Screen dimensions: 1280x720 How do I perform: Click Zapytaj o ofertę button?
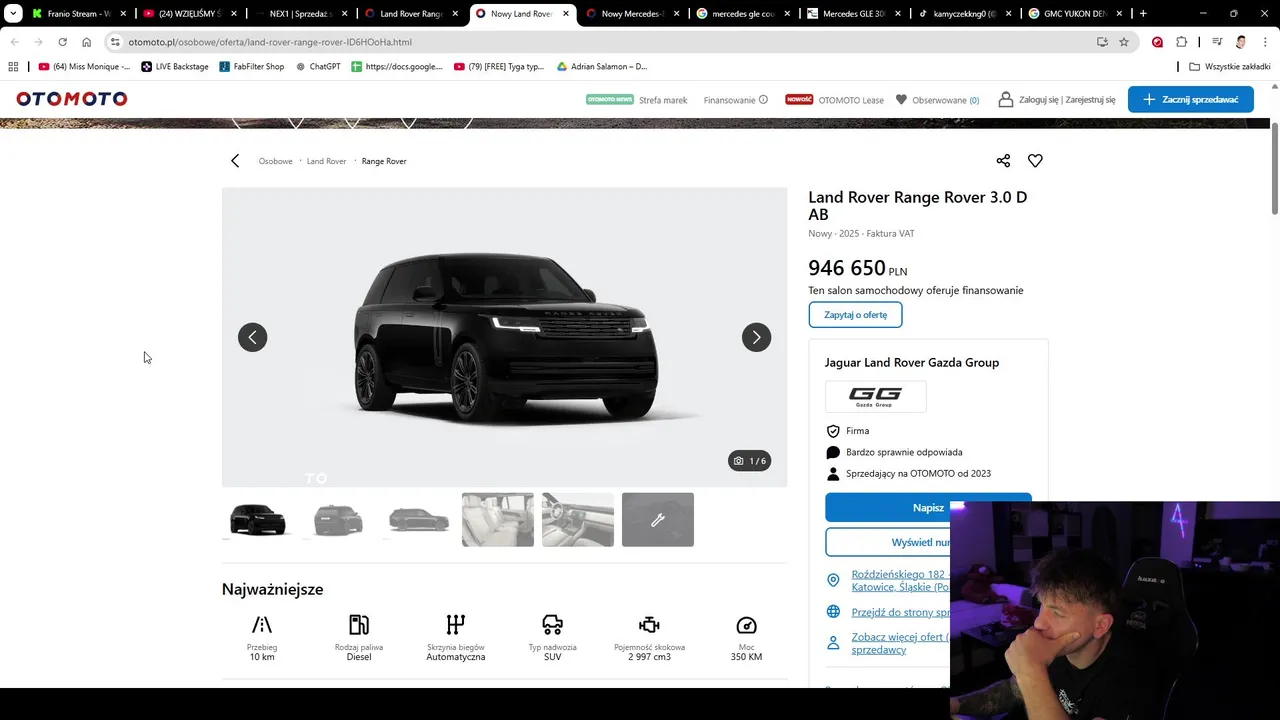click(855, 315)
